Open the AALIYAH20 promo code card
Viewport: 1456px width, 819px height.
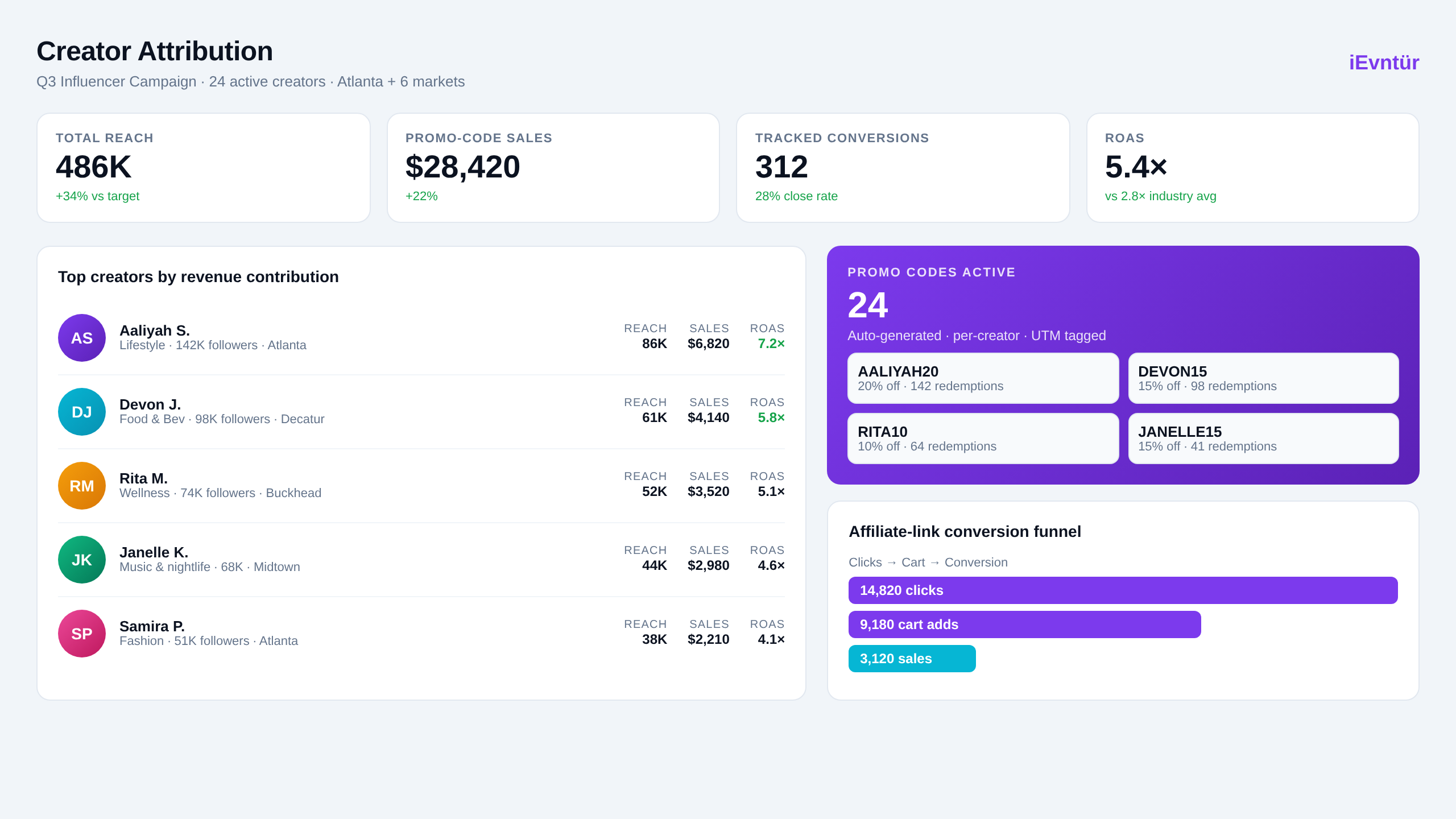(x=983, y=378)
